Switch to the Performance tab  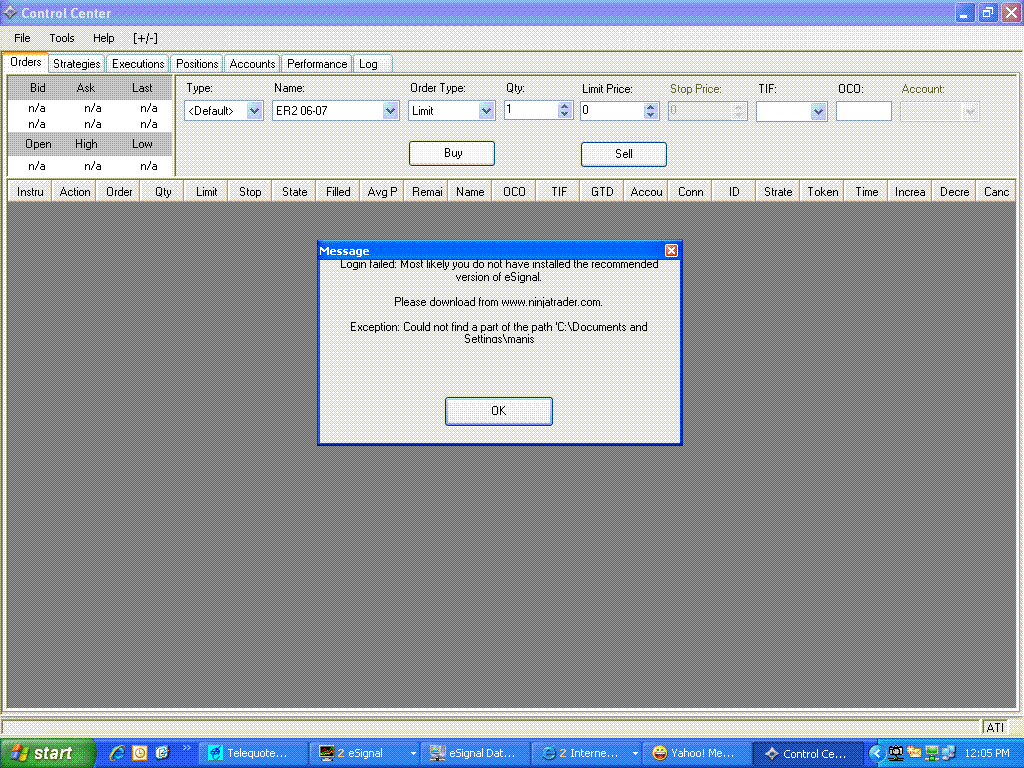pos(317,64)
